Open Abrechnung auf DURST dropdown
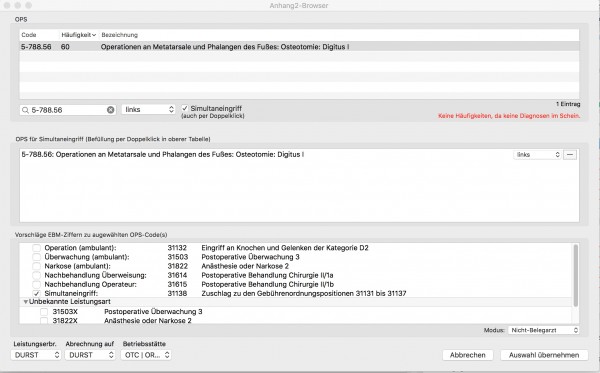The height and width of the screenshot is (373, 600). (x=90, y=355)
